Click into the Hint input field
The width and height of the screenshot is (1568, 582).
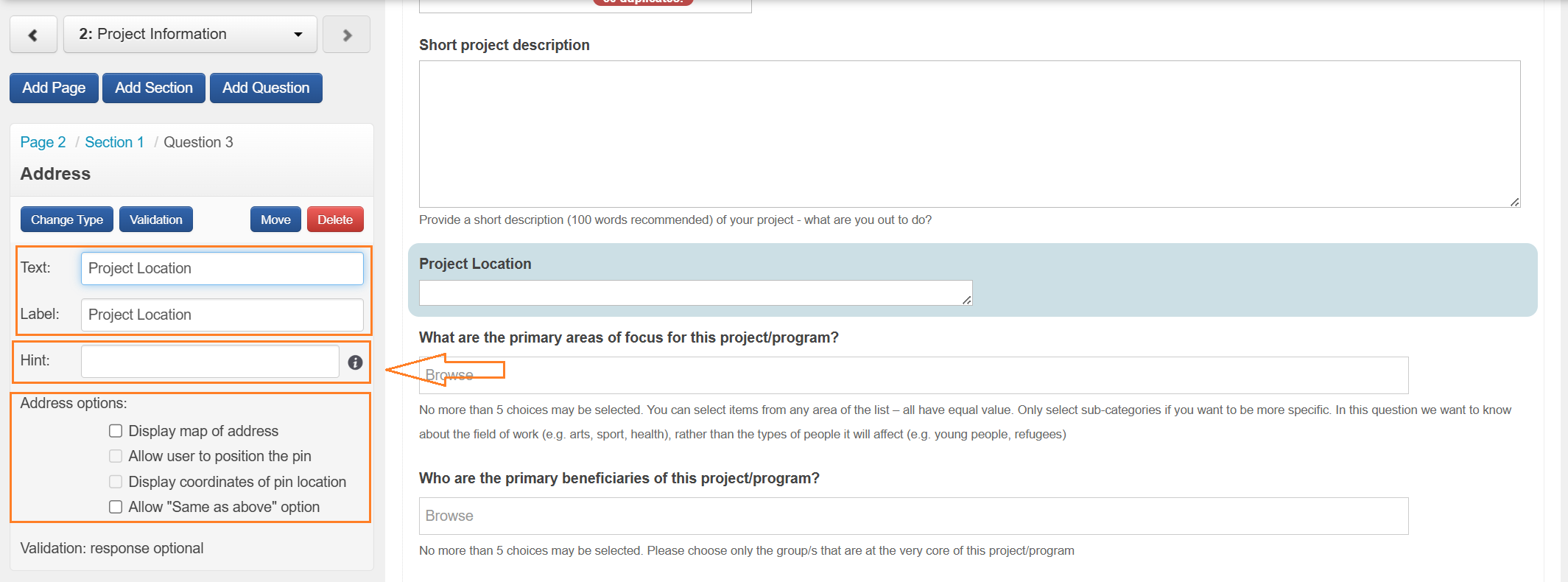[210, 362]
